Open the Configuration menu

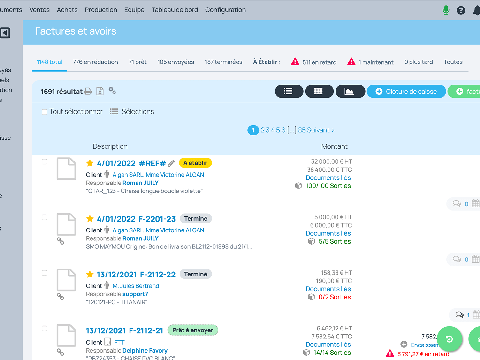[226, 10]
